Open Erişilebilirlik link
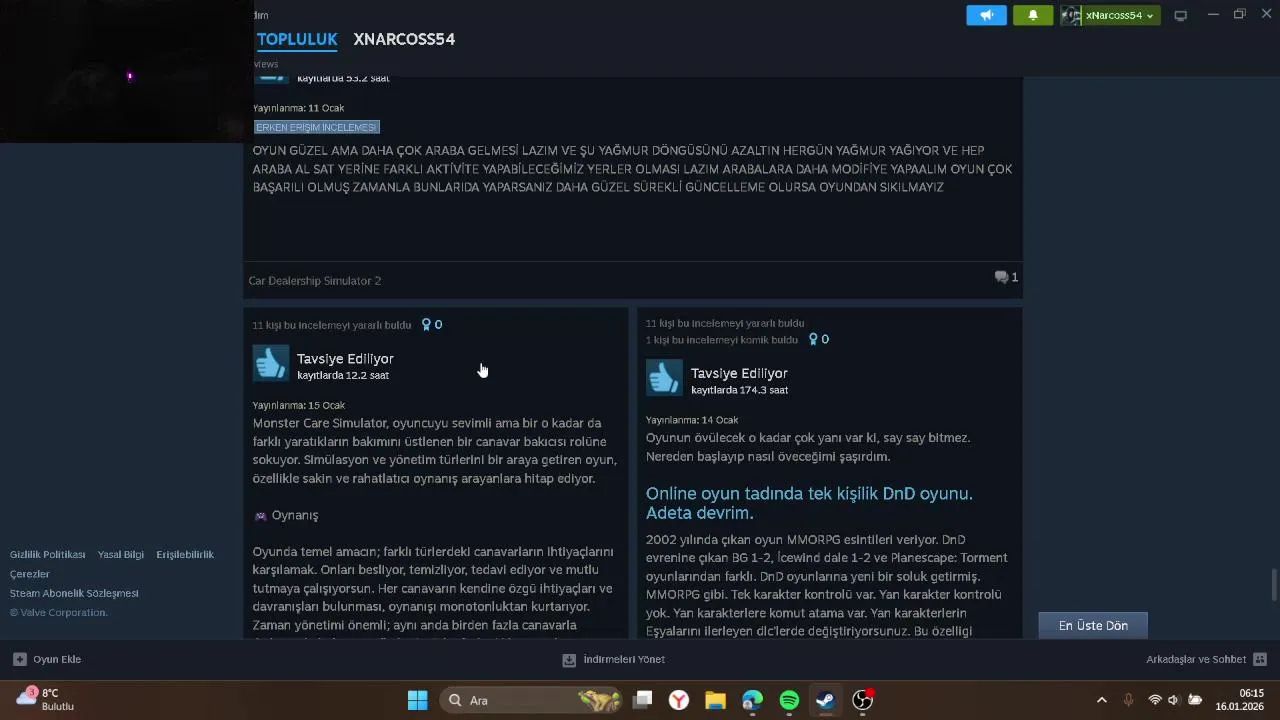1280x720 pixels. tap(185, 554)
